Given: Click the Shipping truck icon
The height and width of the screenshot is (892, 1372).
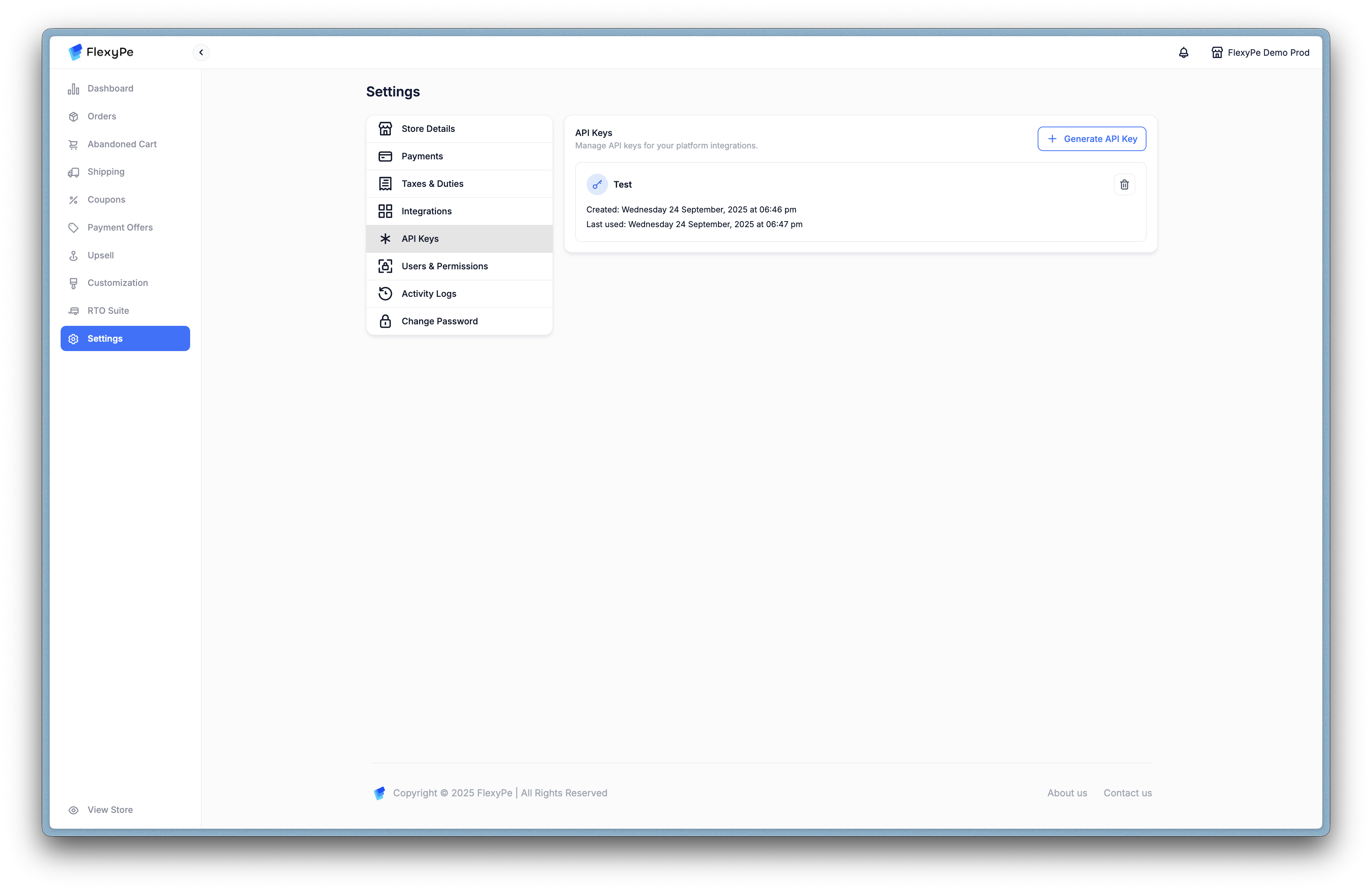Looking at the screenshot, I should coord(73,173).
